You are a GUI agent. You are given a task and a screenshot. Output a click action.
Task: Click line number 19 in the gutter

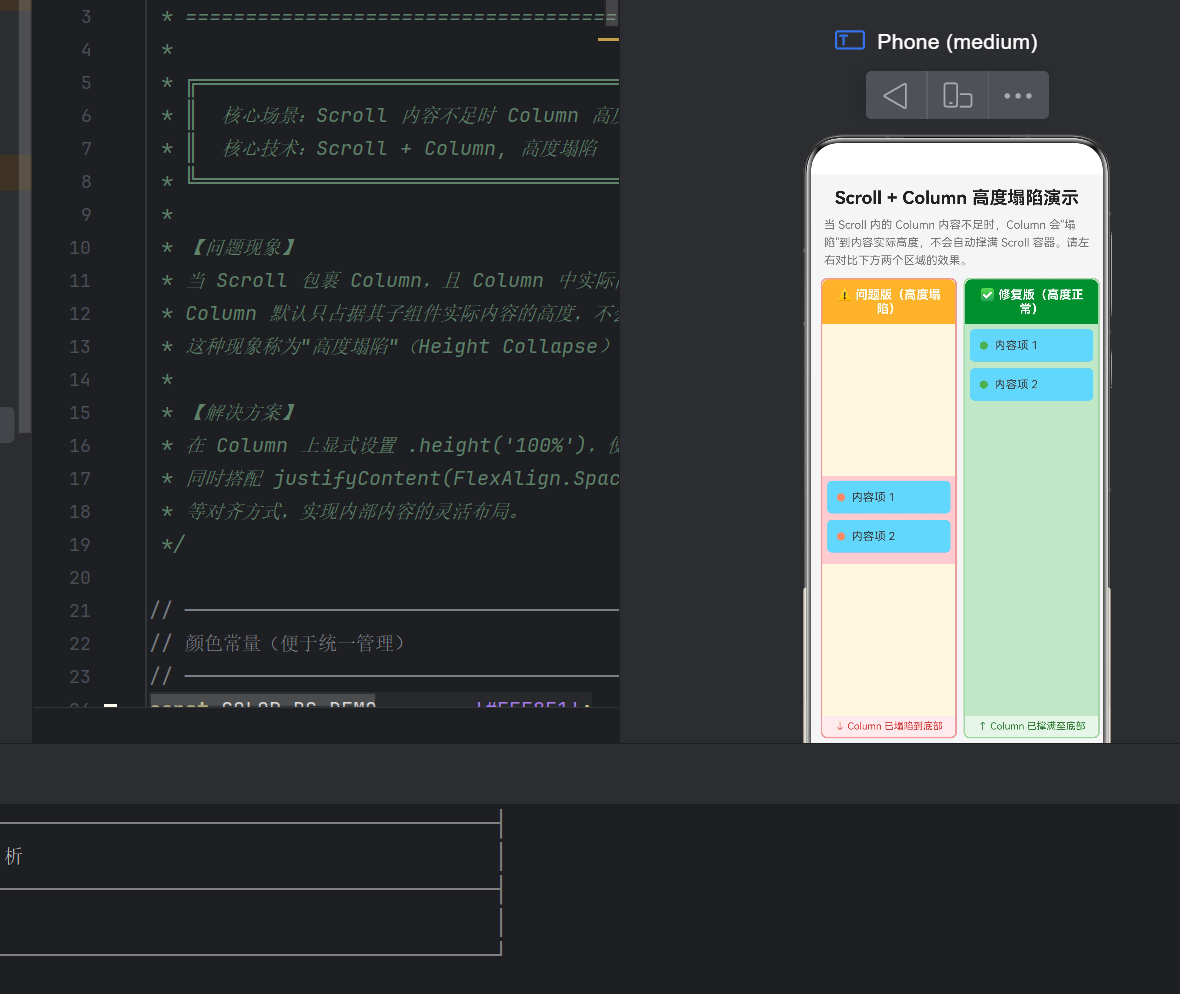pyautogui.click(x=80, y=545)
